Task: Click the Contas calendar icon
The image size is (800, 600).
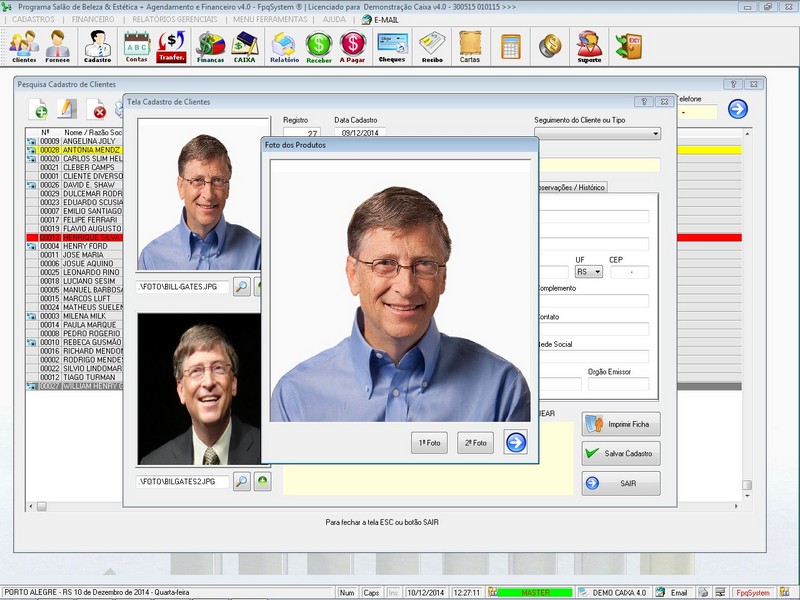Action: click(137, 46)
